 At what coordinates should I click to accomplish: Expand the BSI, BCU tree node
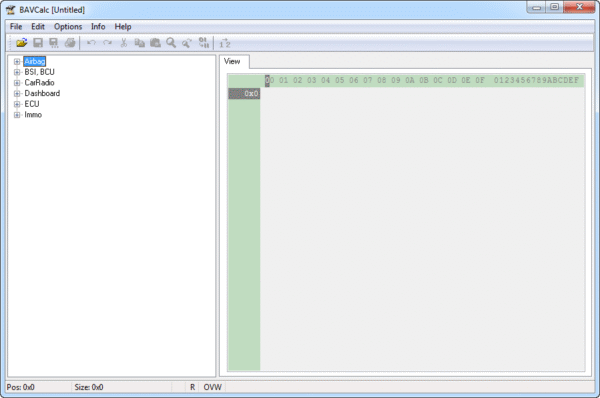[17, 72]
